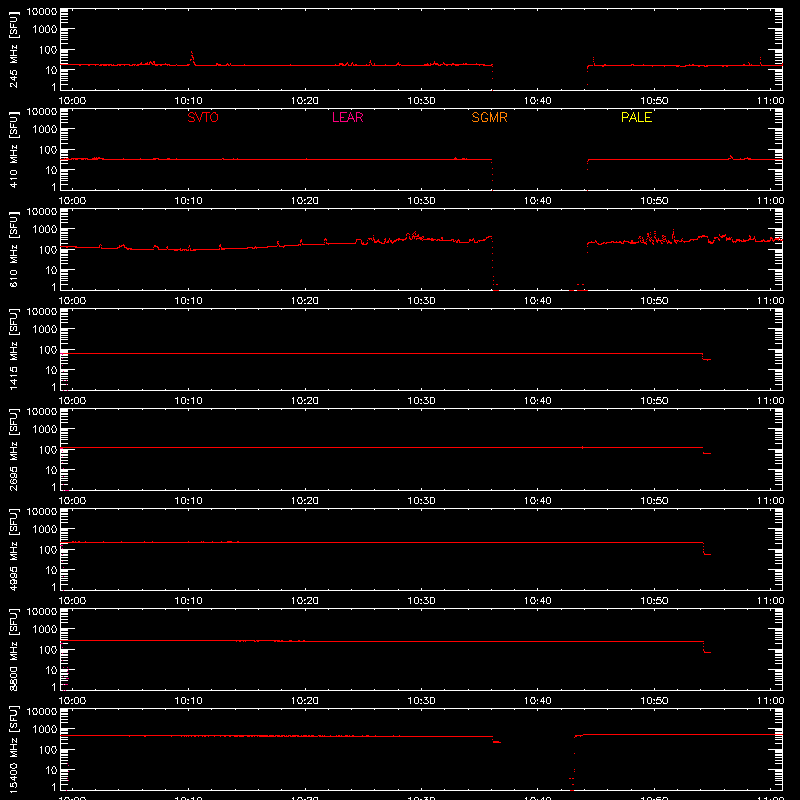Screen dimensions: 800x800
Task: Select the 2695 MHz [SFU] axis label
Action: 14,449
